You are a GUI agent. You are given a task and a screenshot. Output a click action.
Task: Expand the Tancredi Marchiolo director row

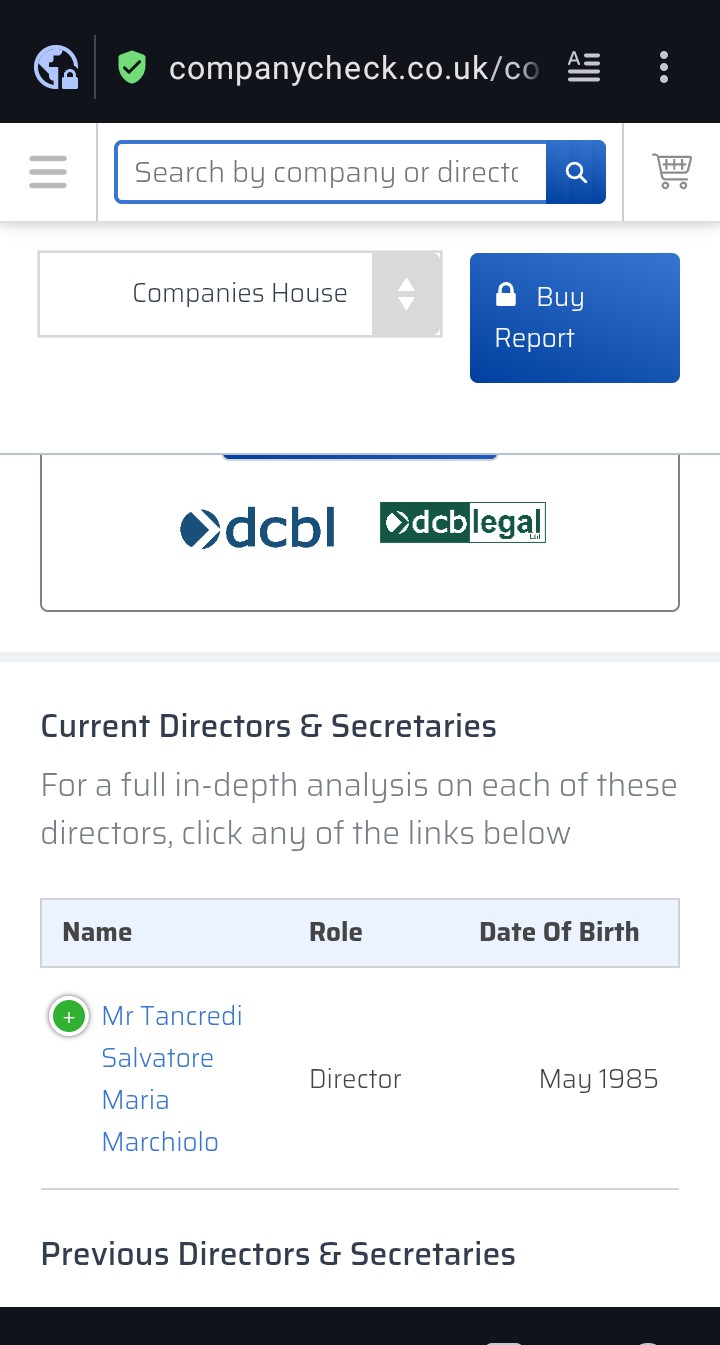pyautogui.click(x=68, y=1017)
